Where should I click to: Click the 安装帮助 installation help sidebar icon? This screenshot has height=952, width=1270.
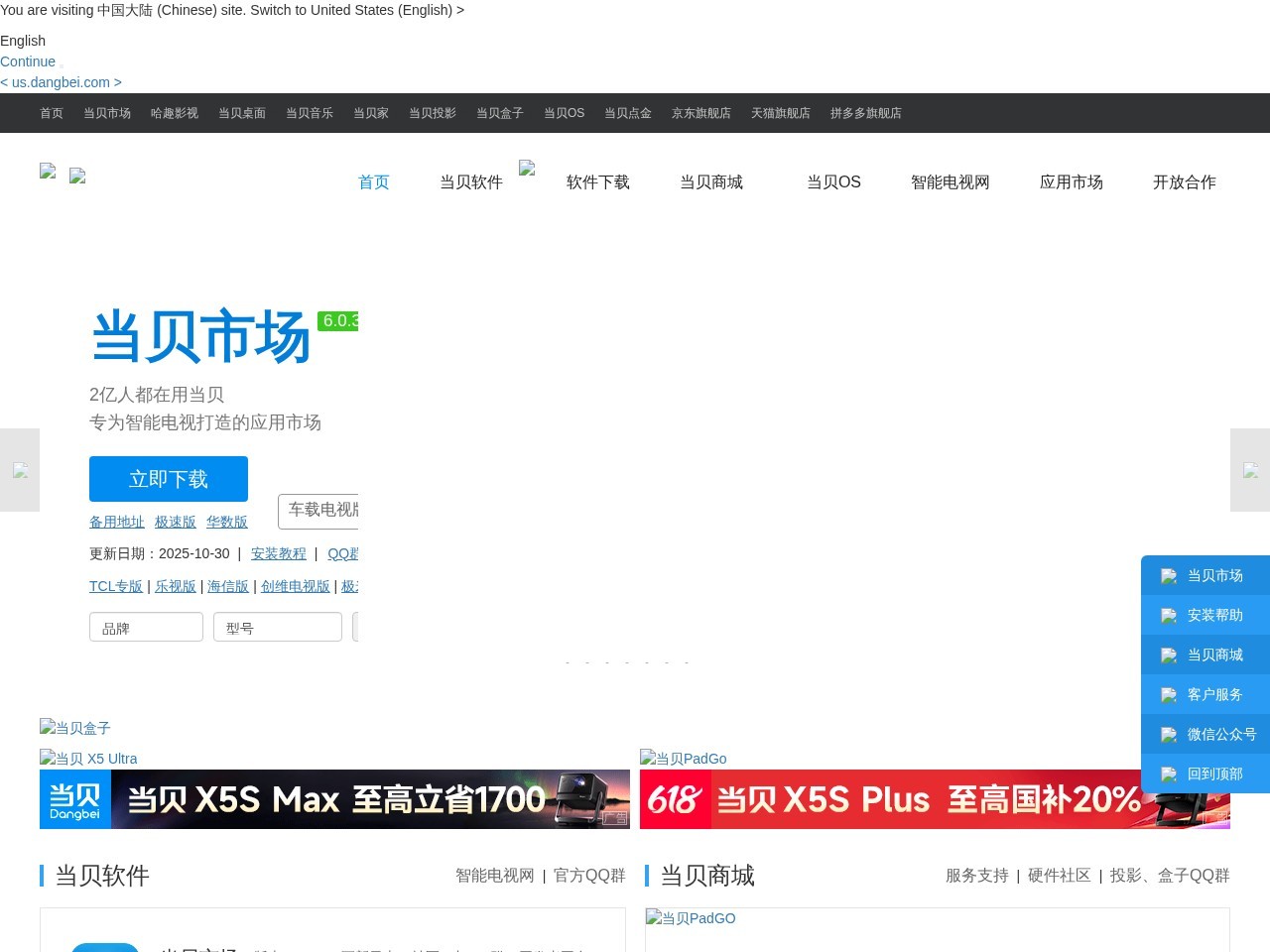(1169, 615)
